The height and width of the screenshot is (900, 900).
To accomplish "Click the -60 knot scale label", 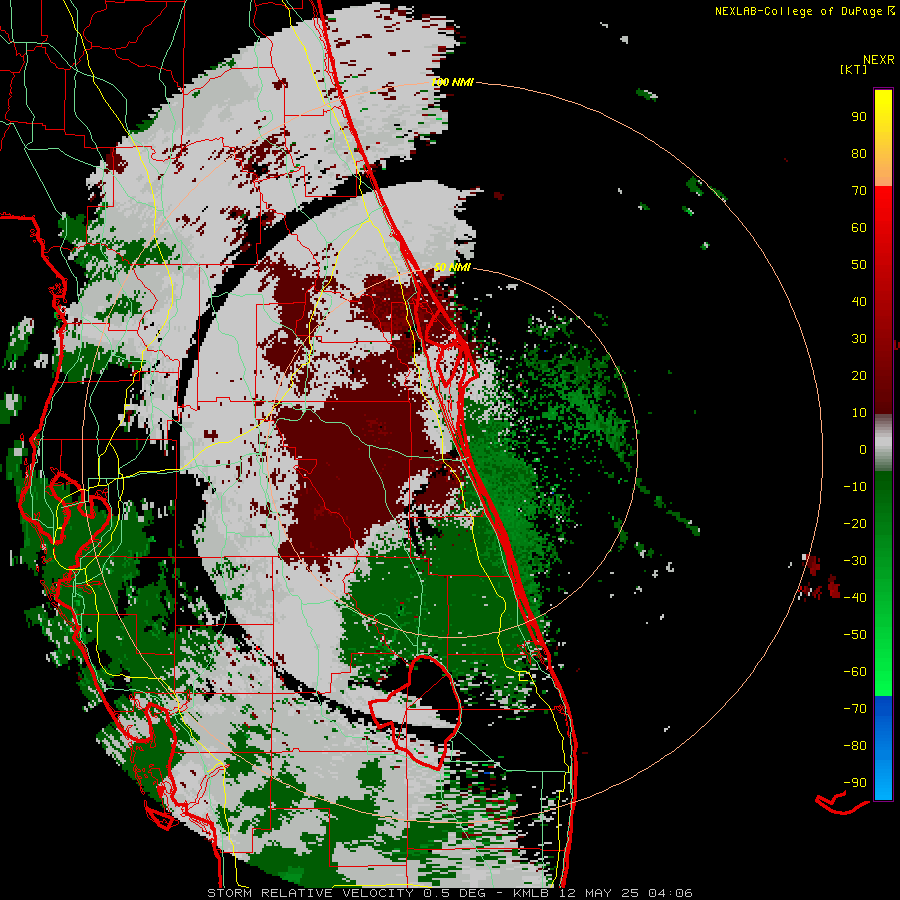I will click(x=855, y=672).
